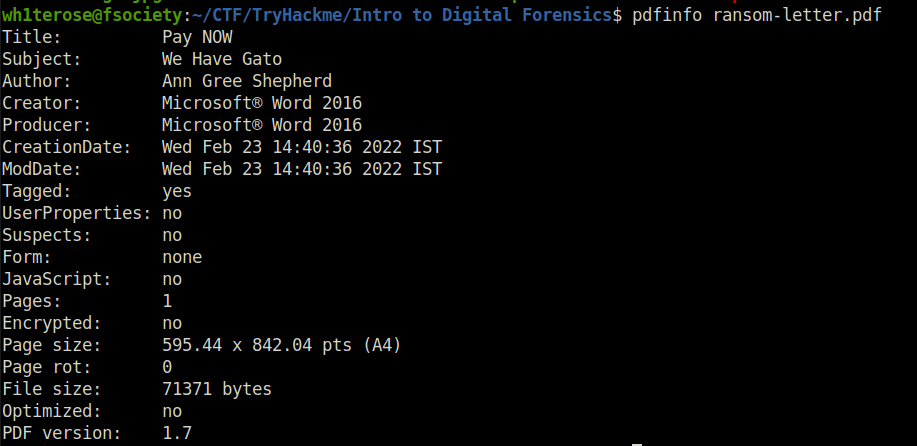
Task: Click the subject value 'We Have Gato'
Action: coord(222,59)
